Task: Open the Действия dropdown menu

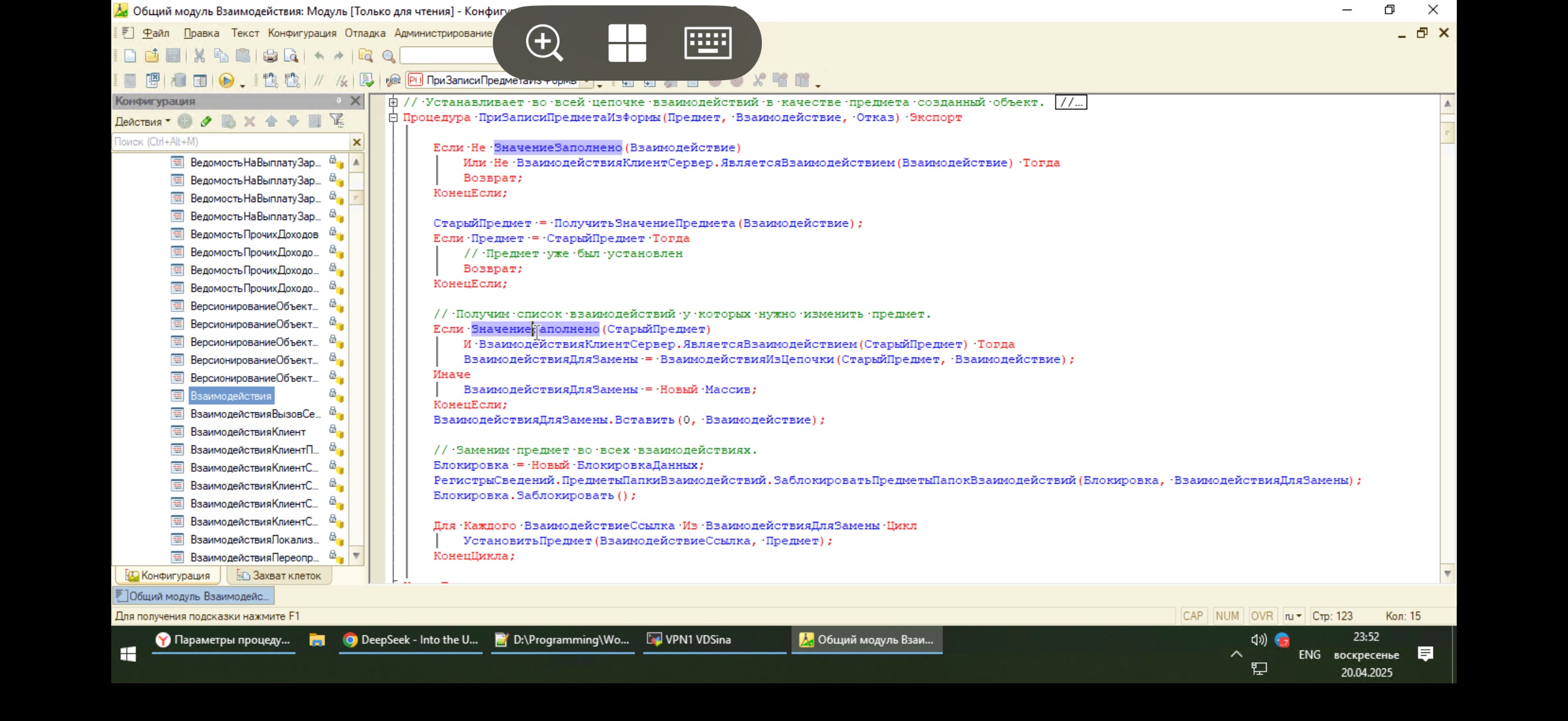Action: [x=142, y=122]
